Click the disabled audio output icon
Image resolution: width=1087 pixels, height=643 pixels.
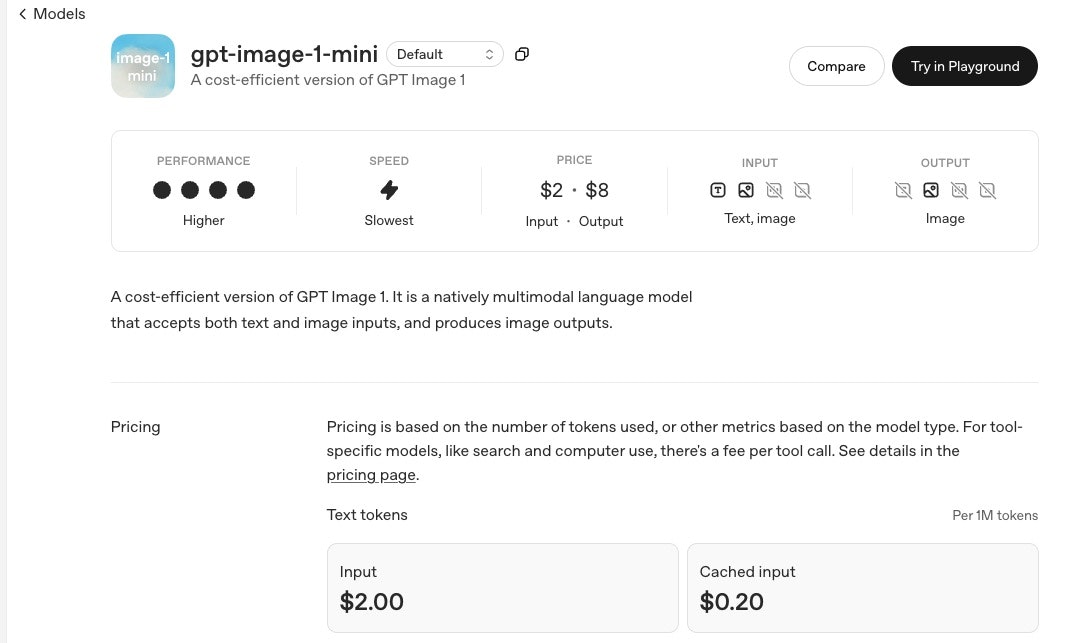[959, 190]
